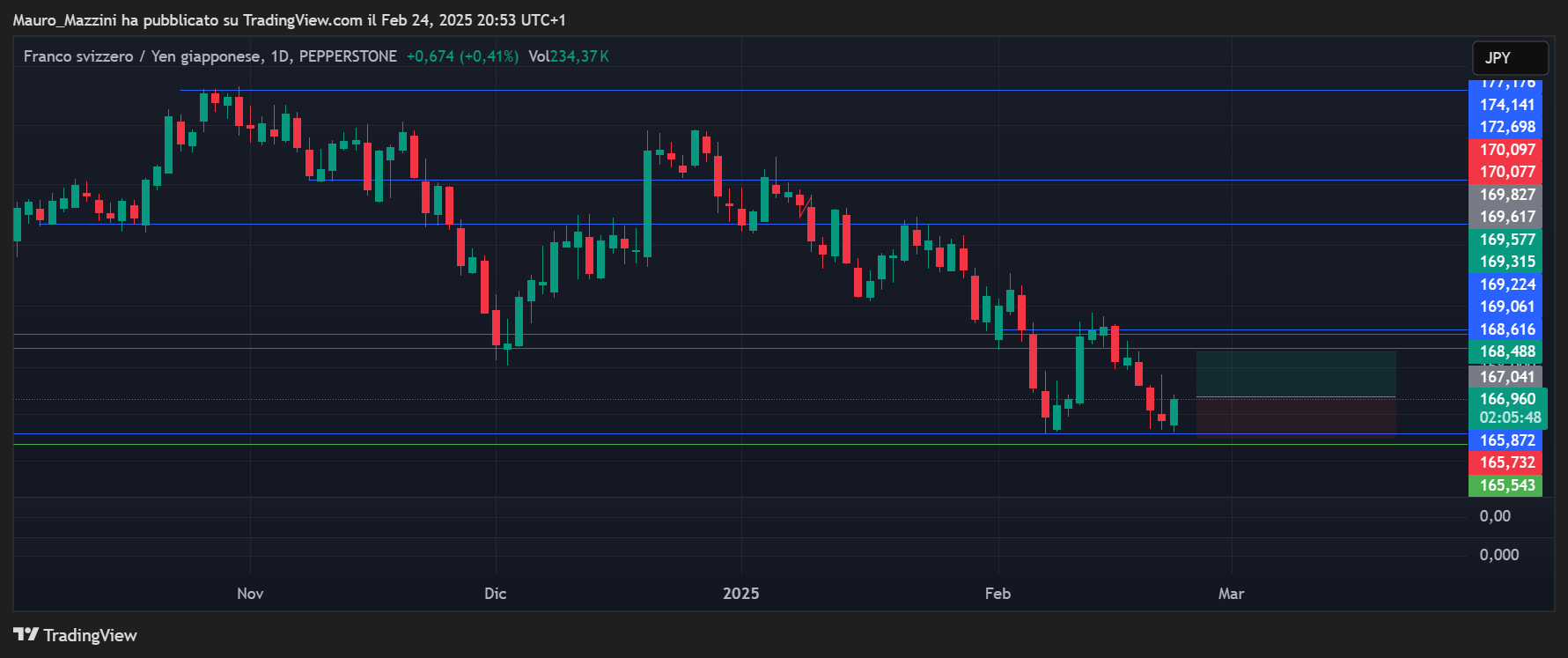Image resolution: width=1568 pixels, height=658 pixels.
Task: Click the TradingView logo icon at bottom
Action: [x=26, y=634]
